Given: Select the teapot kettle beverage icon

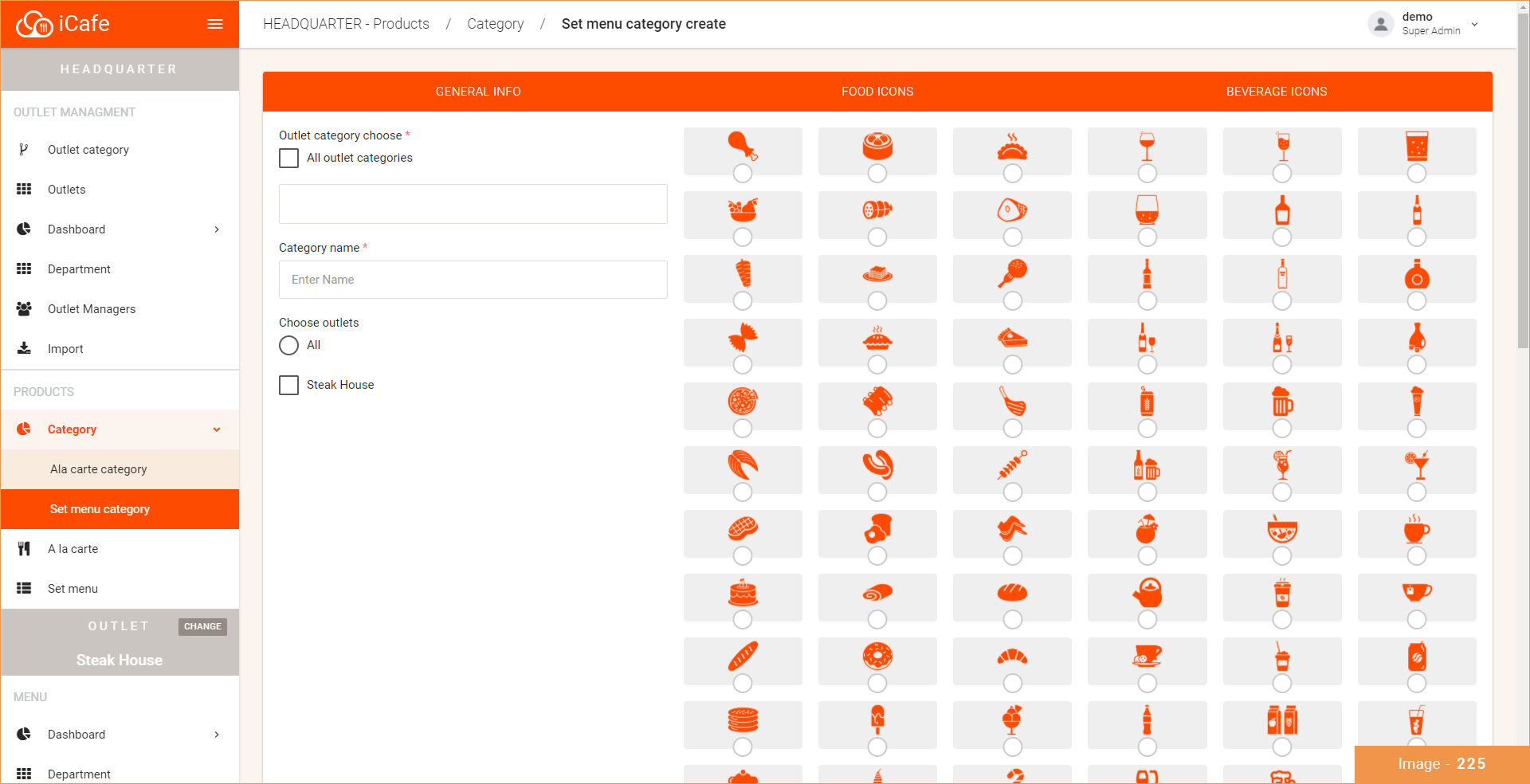Looking at the screenshot, I should click(x=1147, y=592).
